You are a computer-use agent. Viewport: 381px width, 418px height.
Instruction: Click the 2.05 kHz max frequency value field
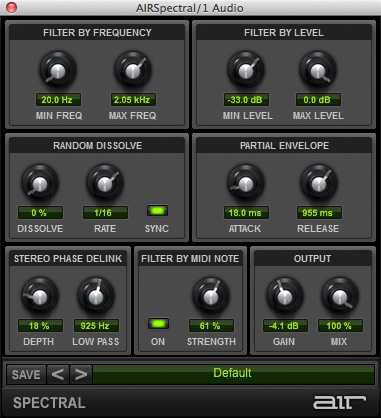(x=133, y=100)
